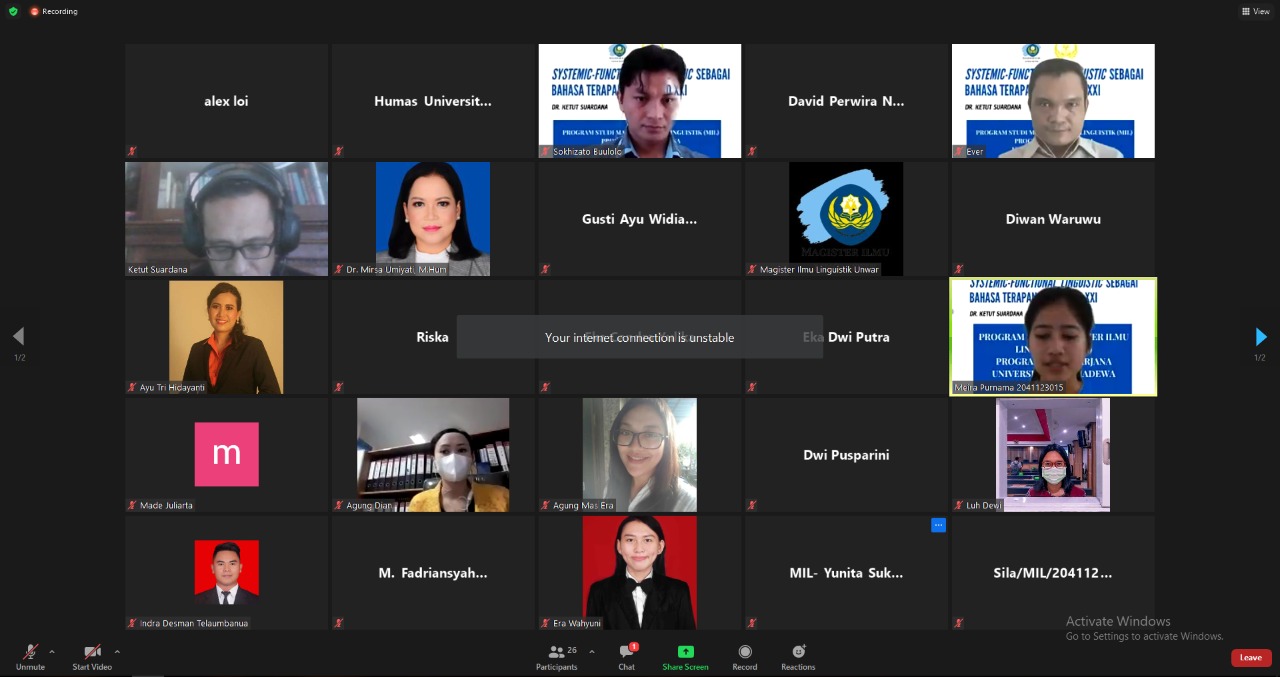Click Ayu Tri Hidayanti's photo tile

pyautogui.click(x=226, y=337)
